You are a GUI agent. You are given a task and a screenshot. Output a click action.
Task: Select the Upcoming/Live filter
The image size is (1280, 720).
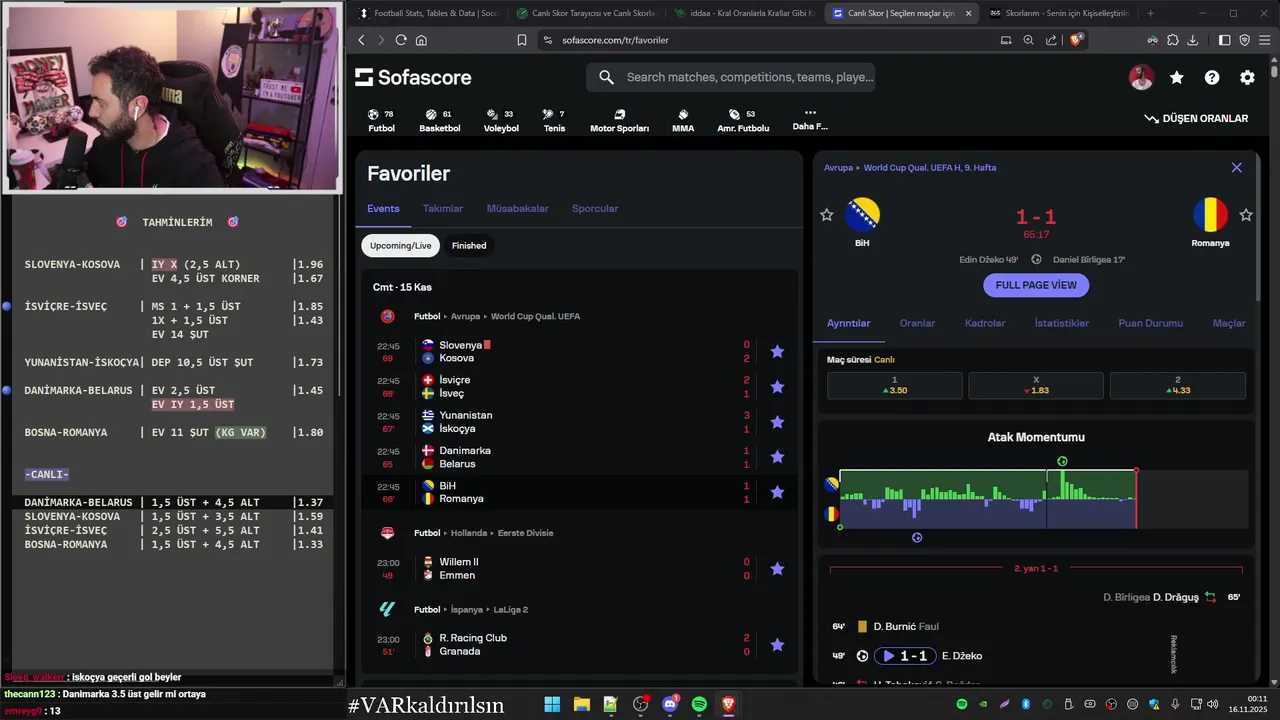click(x=401, y=245)
